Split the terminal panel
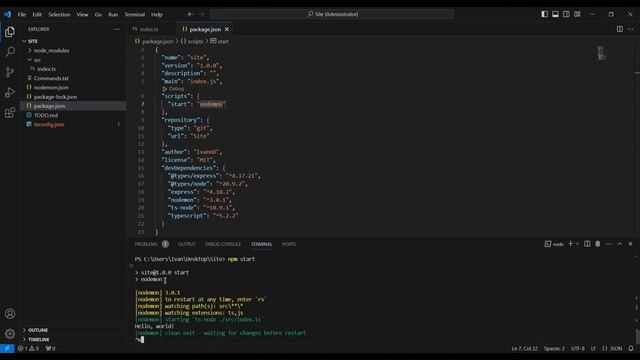Screen dimensions: 640x360 (587, 244)
